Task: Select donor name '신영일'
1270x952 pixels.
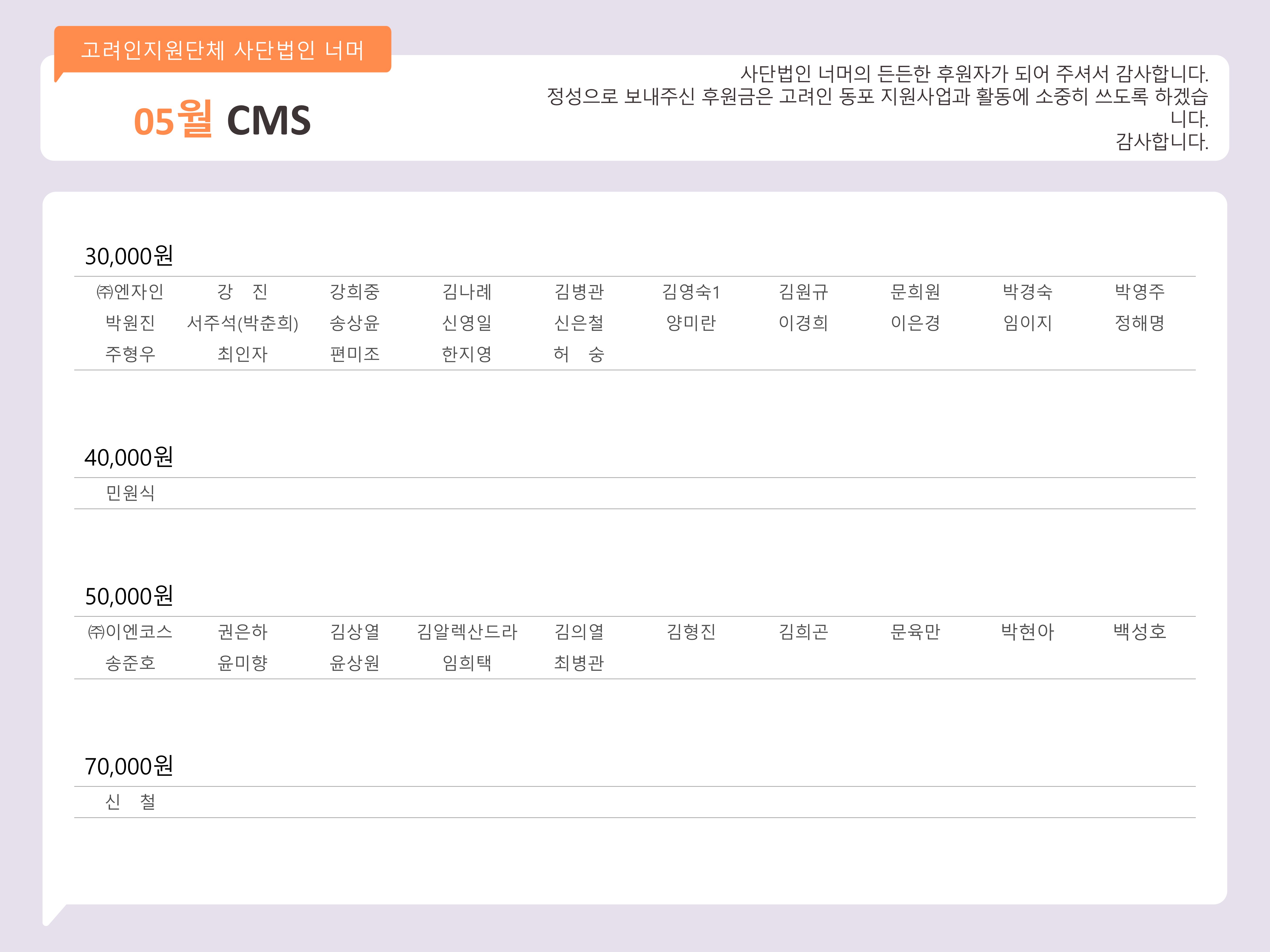Action: (467, 323)
